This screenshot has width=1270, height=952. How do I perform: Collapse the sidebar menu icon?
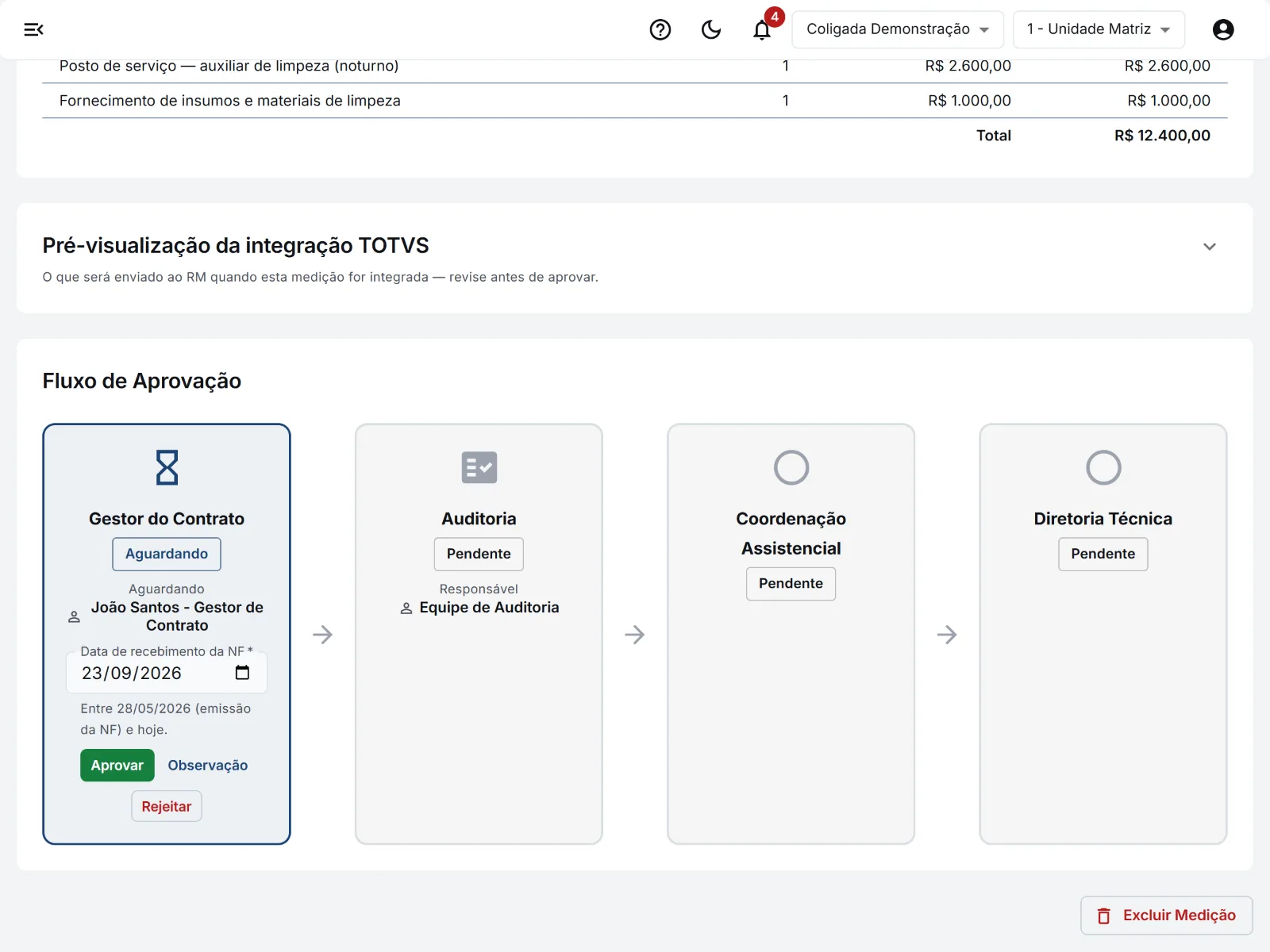[33, 29]
